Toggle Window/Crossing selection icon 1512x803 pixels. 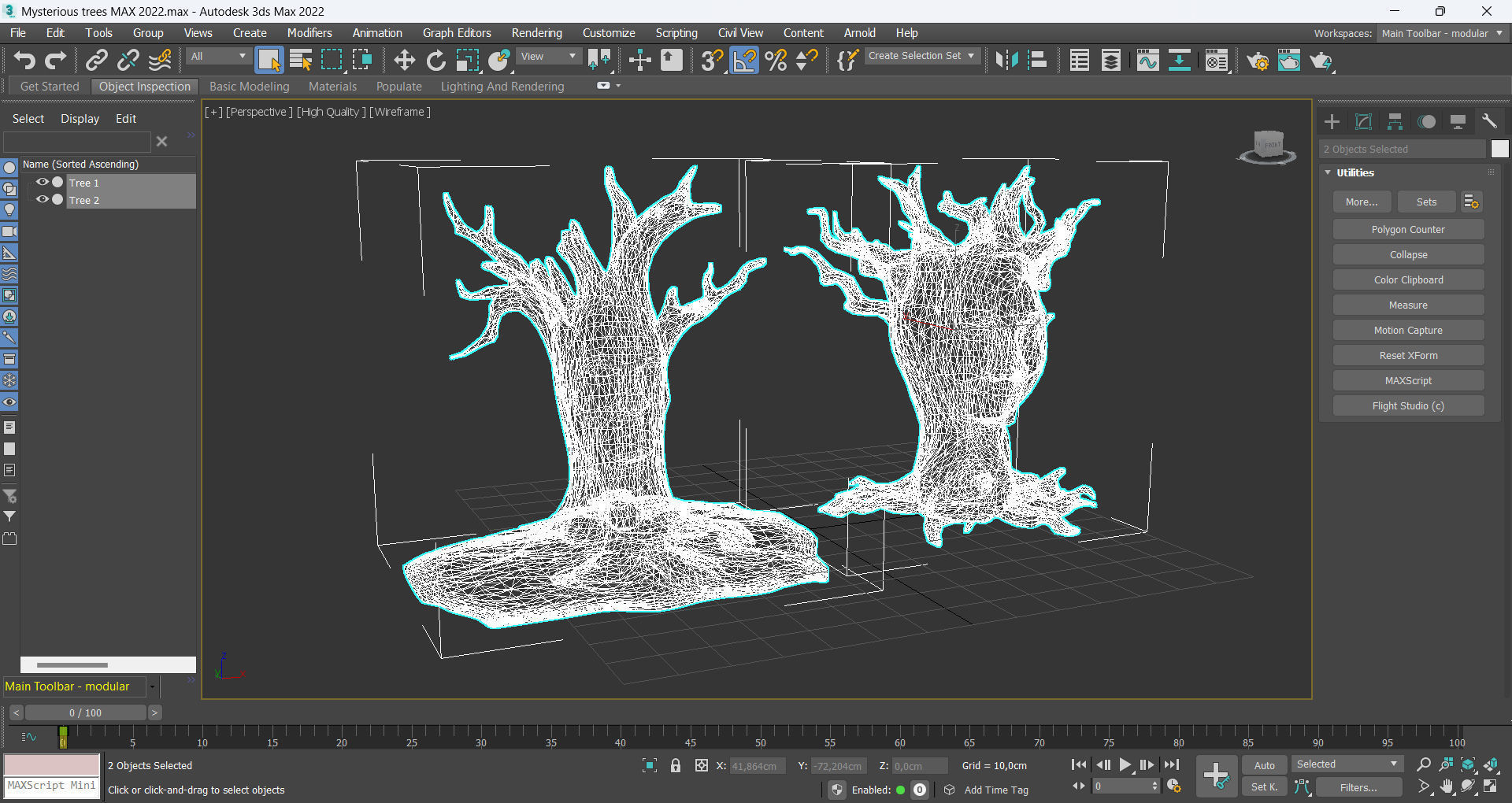(x=362, y=61)
